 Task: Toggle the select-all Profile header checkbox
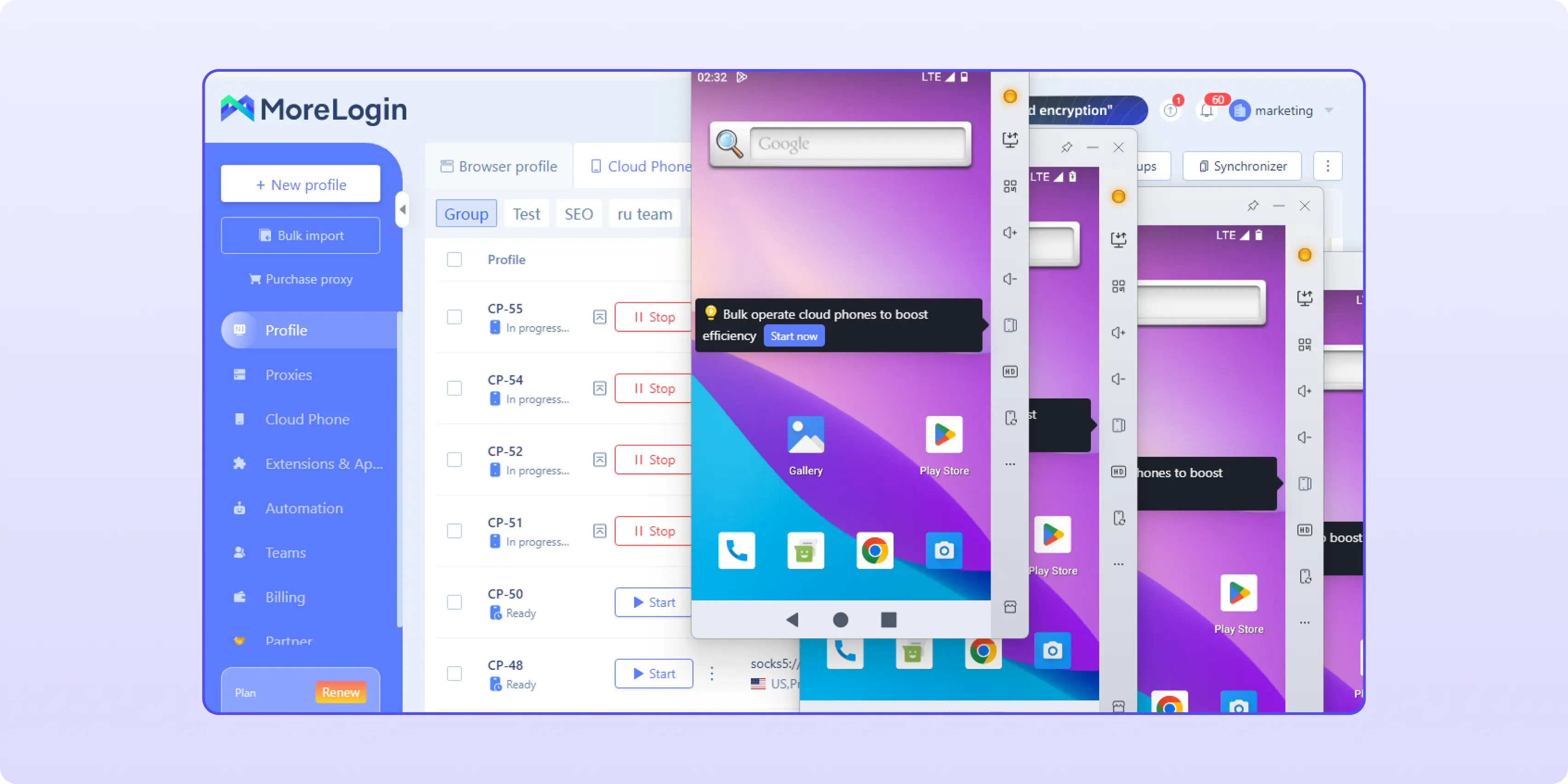point(454,259)
